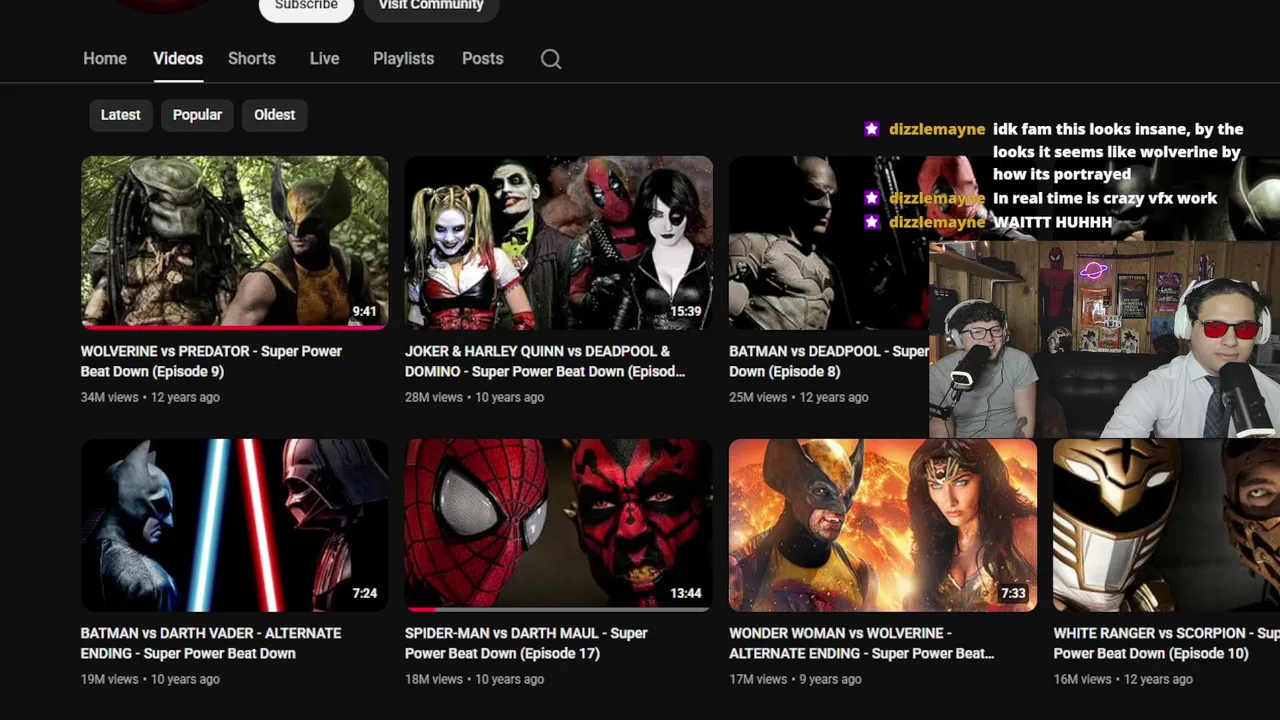Click title BATMAN vs DEADPOOL Episode 8
Viewport: 1280px width, 720px height.
828,361
